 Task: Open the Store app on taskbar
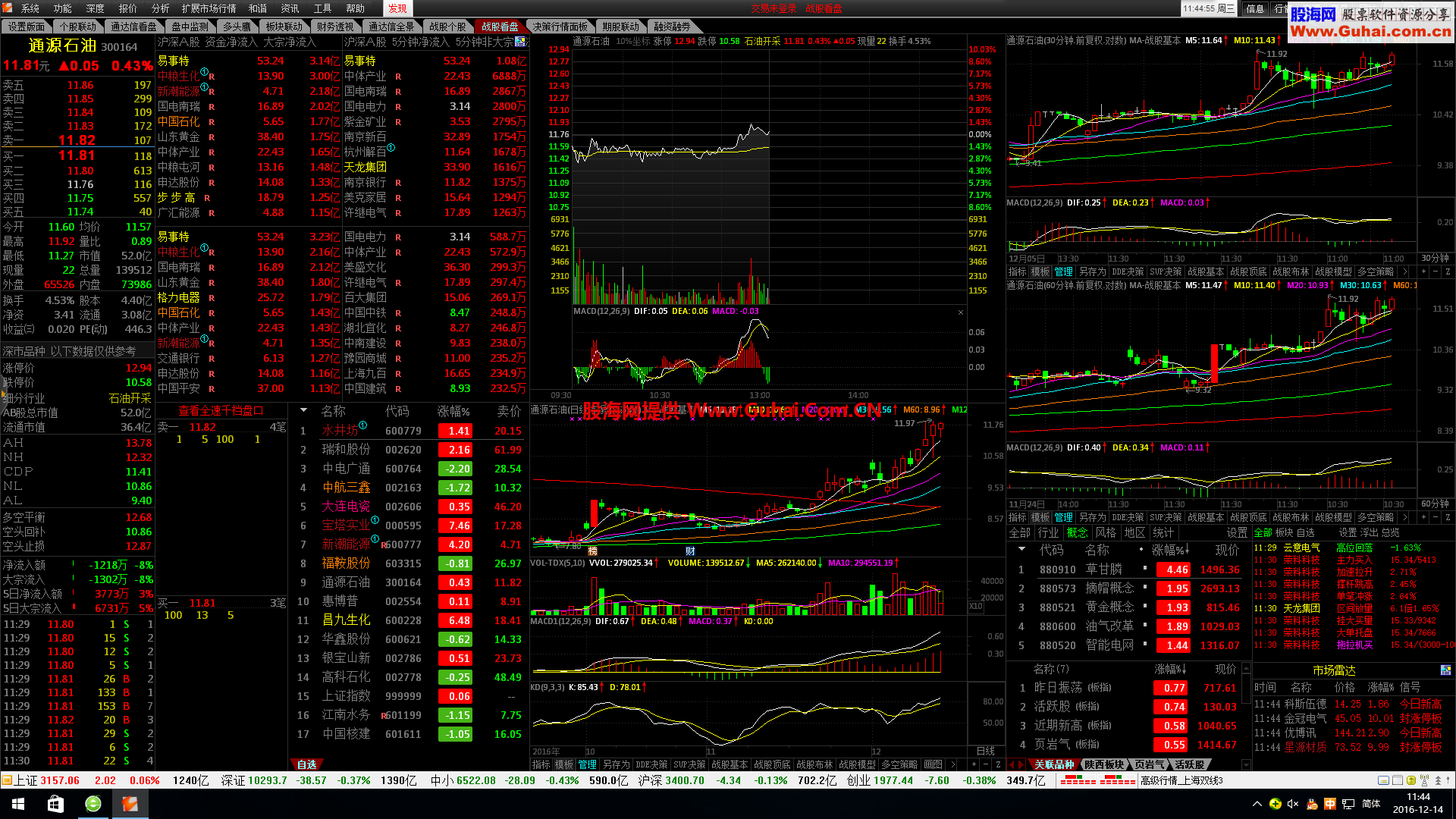click(55, 804)
